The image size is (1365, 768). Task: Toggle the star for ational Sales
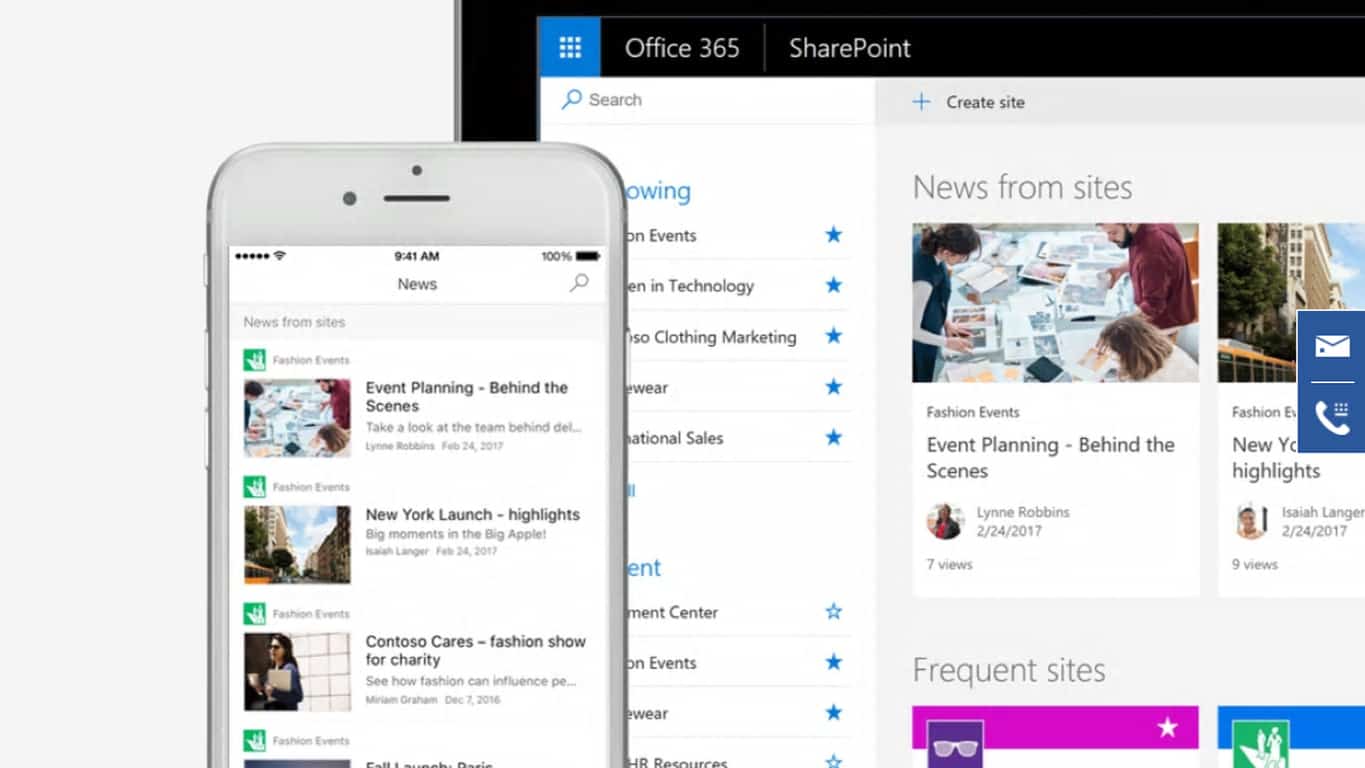pos(833,437)
